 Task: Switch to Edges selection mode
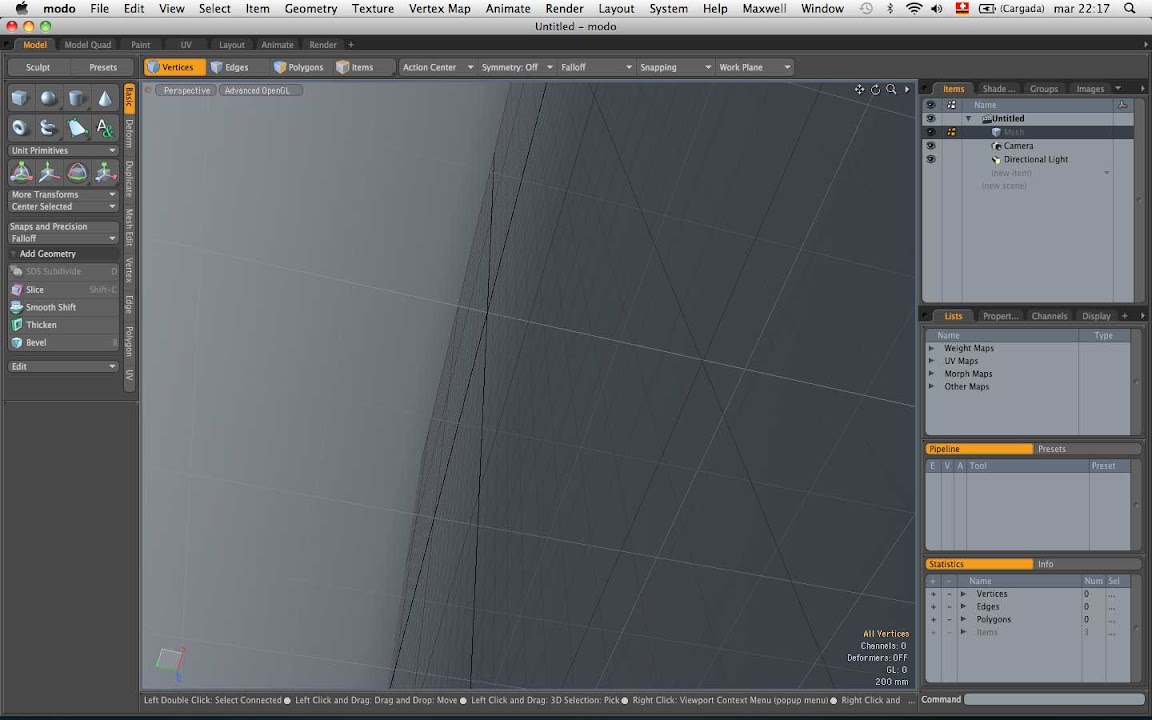coord(237,67)
